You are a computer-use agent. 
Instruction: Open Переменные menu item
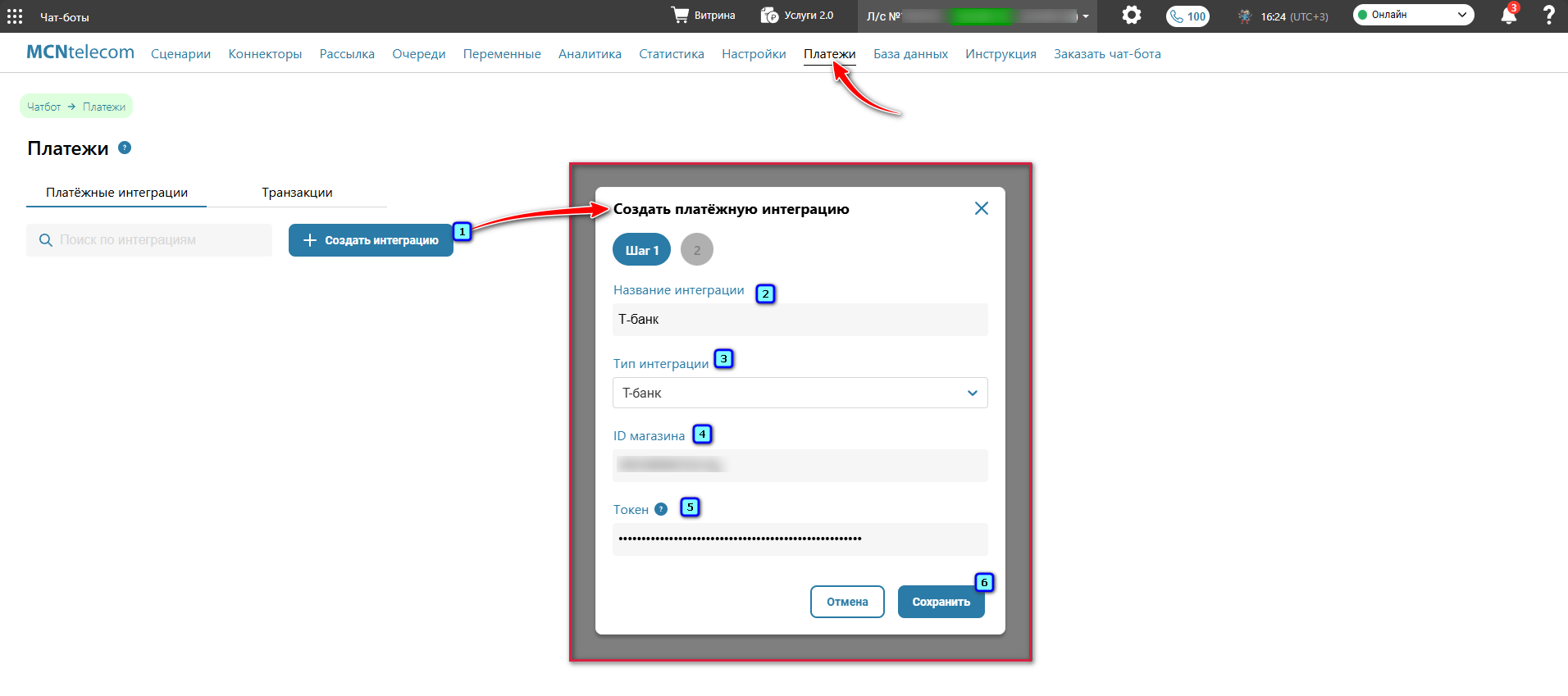pos(502,54)
